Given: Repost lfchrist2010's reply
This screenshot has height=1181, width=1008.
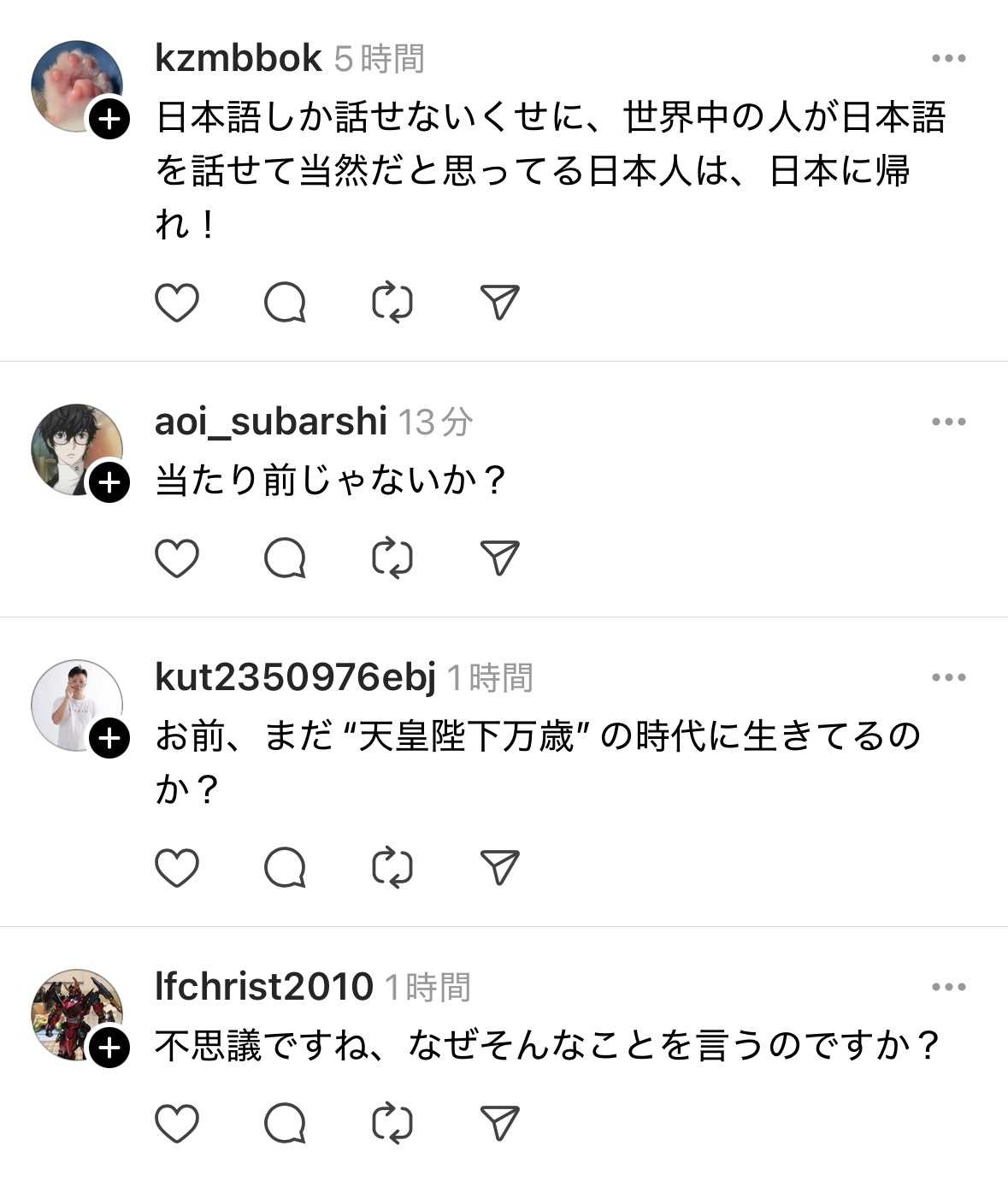Looking at the screenshot, I should click(392, 1123).
